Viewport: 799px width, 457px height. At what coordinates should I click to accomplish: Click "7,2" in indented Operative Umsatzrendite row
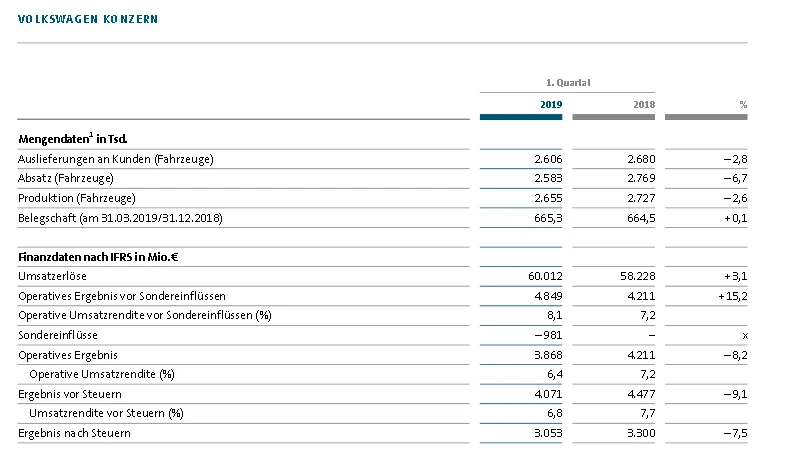pos(648,374)
